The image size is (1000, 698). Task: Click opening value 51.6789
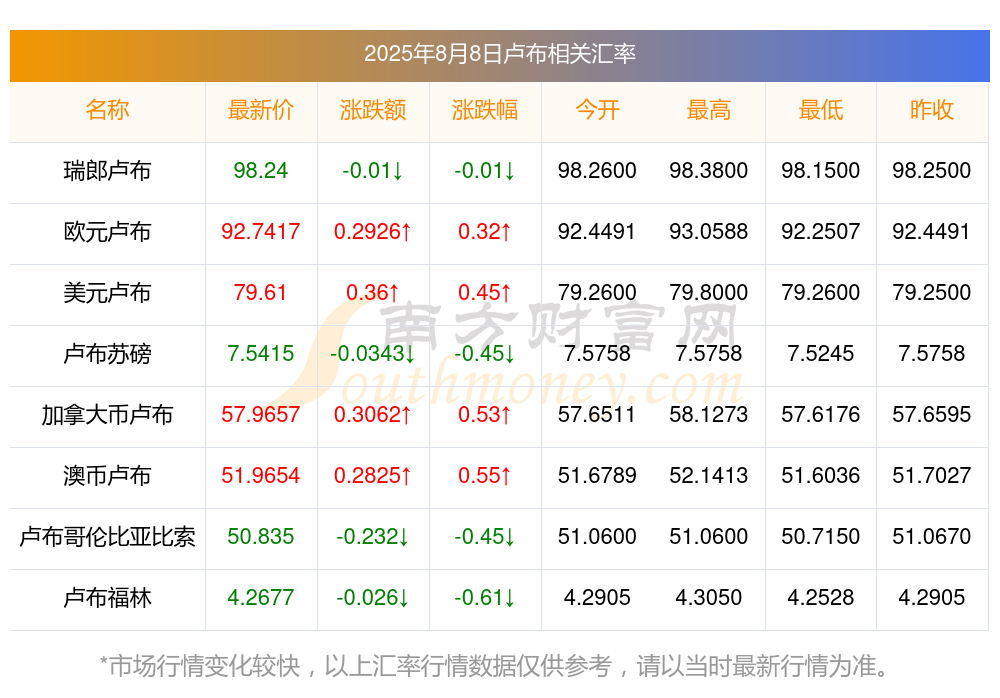[597, 475]
